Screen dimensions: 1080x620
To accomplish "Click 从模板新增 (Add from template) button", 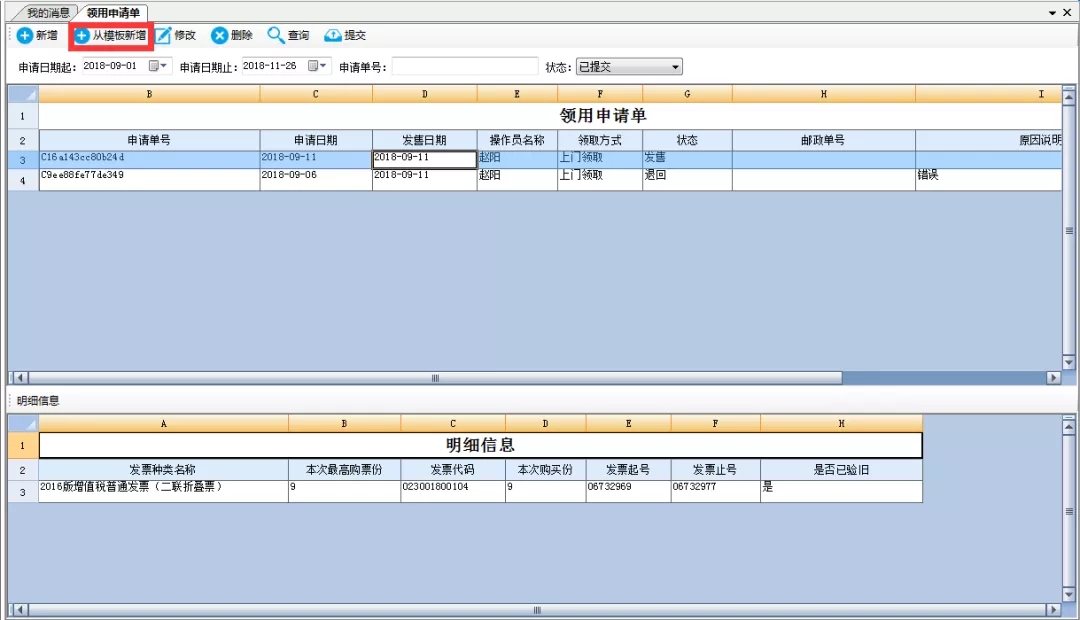I will [111, 36].
